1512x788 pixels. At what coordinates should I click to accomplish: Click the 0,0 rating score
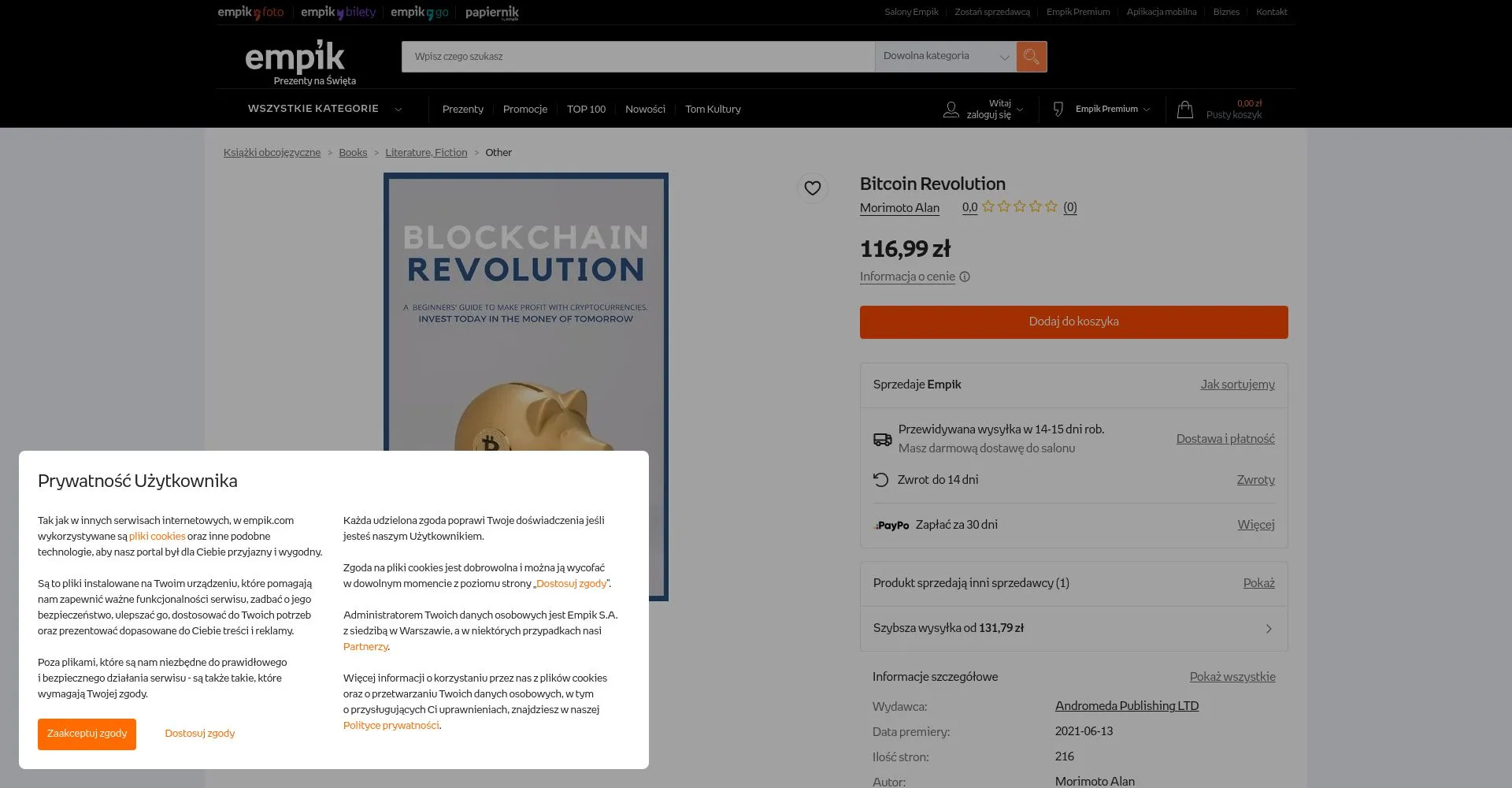coord(969,207)
